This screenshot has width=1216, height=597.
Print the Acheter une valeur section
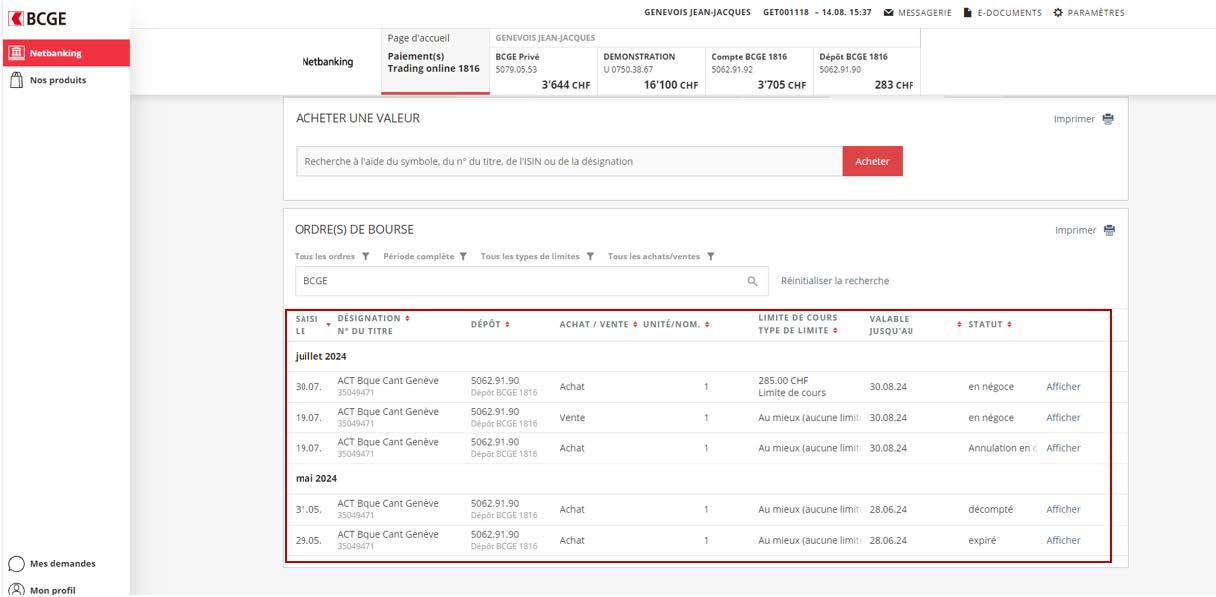[1084, 119]
